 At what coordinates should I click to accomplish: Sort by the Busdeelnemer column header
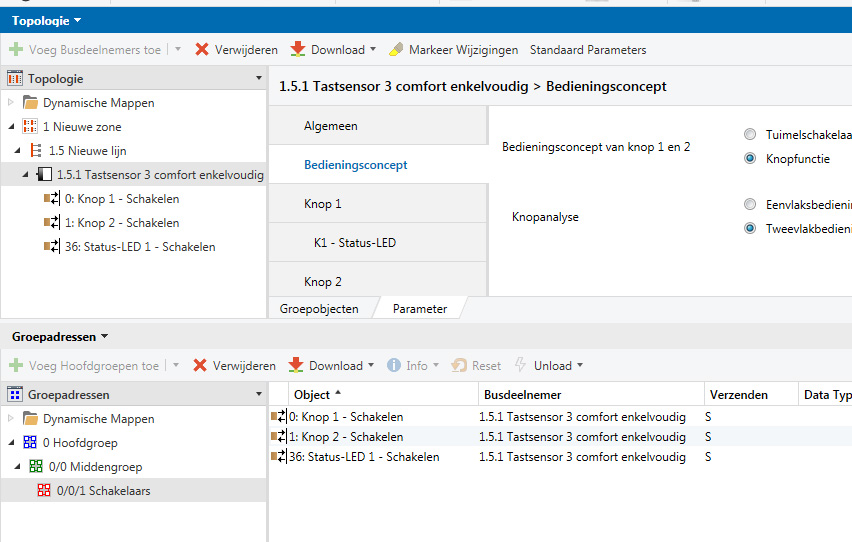click(522, 395)
